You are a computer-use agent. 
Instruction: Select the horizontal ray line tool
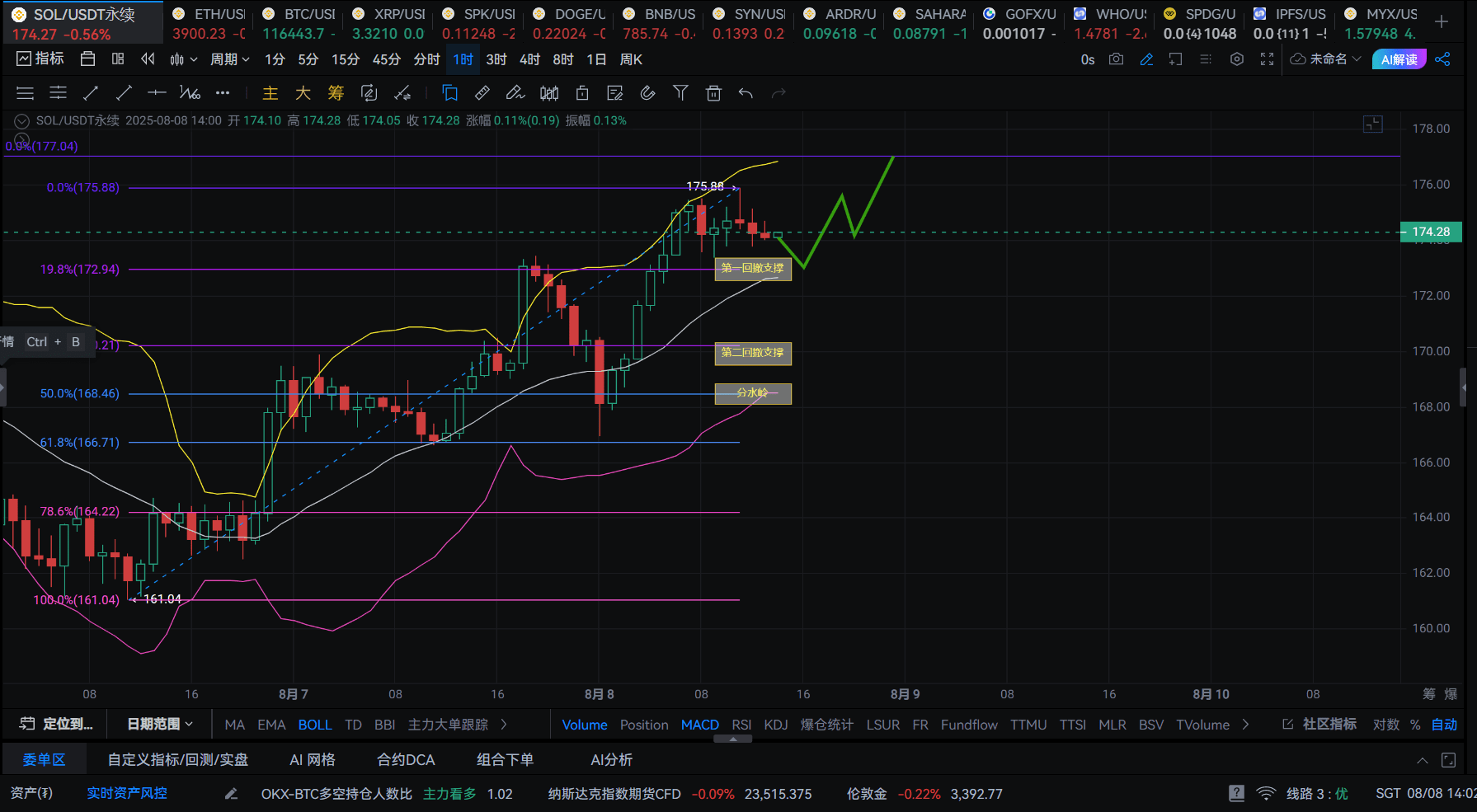(x=157, y=93)
